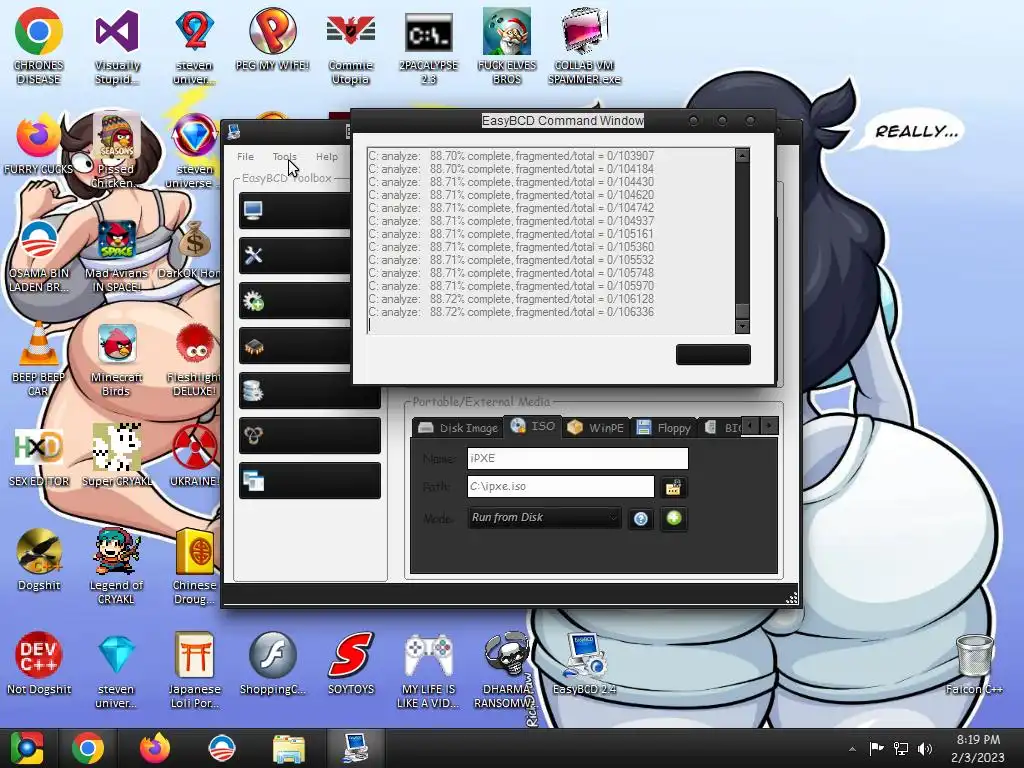
Task: Open BCD Backup database-stack icon button
Action: point(310,391)
